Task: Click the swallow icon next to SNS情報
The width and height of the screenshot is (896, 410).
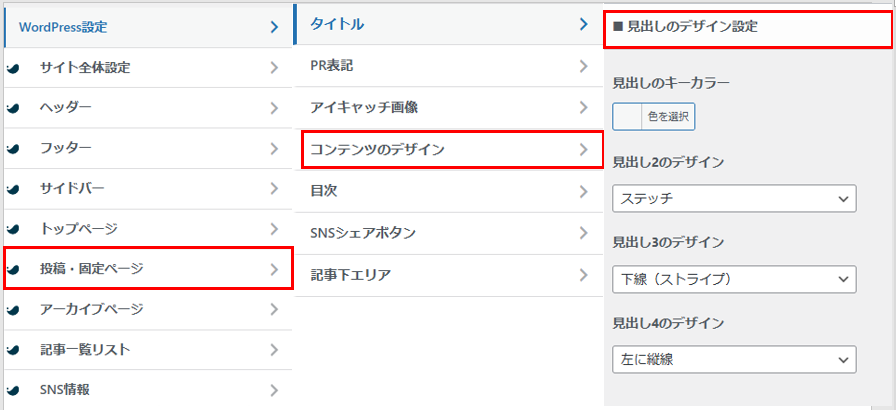Action: (x=11, y=390)
